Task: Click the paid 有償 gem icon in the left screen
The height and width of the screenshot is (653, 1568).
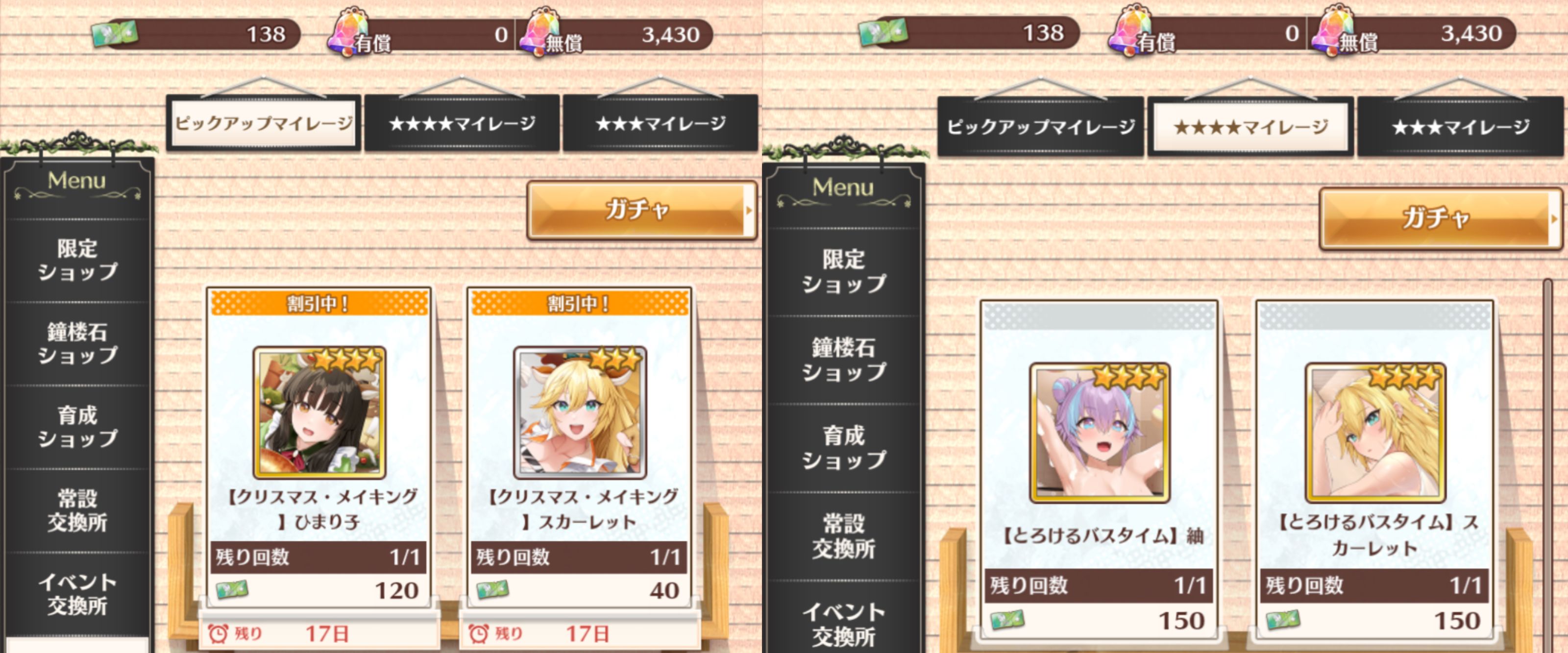Action: (x=349, y=32)
